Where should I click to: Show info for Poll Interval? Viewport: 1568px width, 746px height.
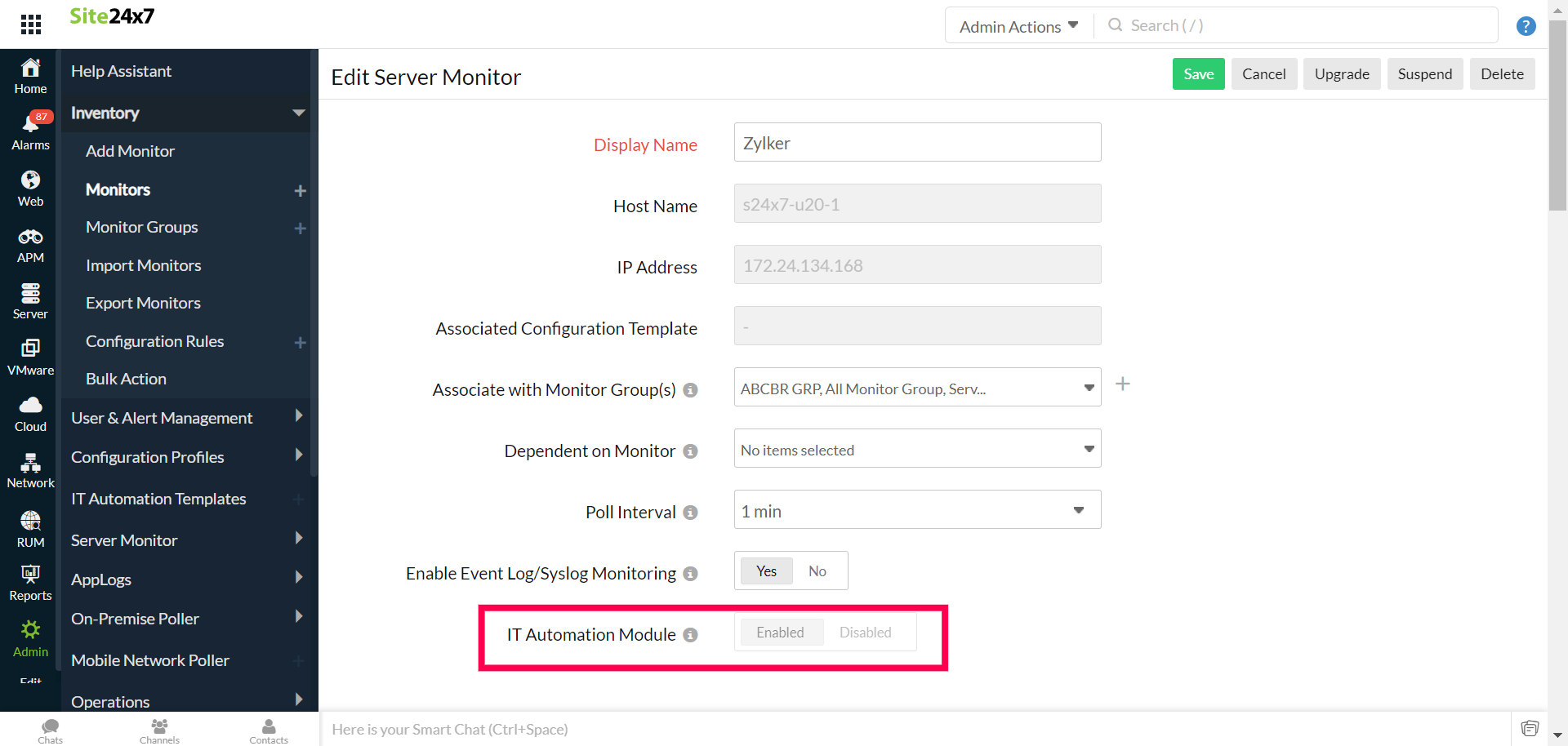pos(690,513)
